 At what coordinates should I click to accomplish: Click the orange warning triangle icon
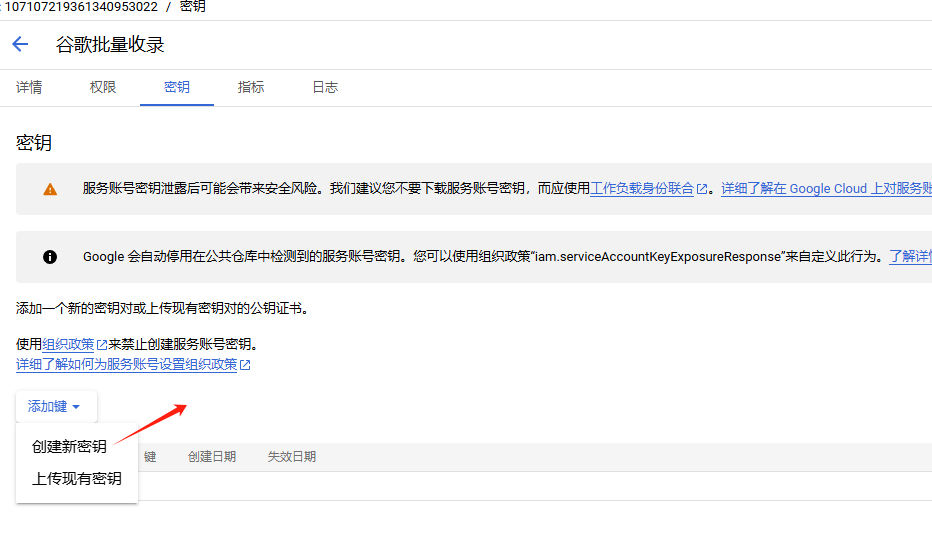(50, 189)
